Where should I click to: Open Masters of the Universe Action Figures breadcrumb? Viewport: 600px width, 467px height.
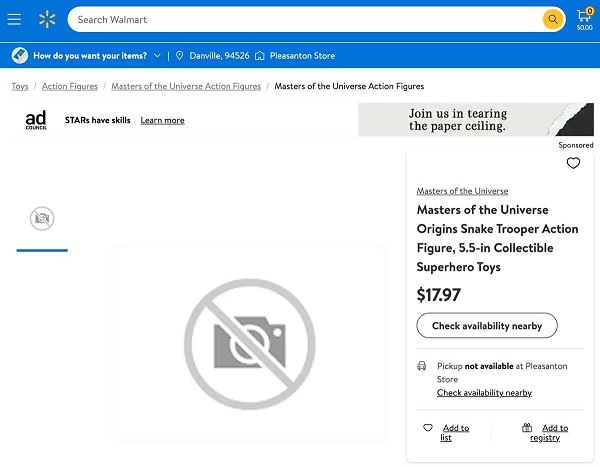[186, 87]
